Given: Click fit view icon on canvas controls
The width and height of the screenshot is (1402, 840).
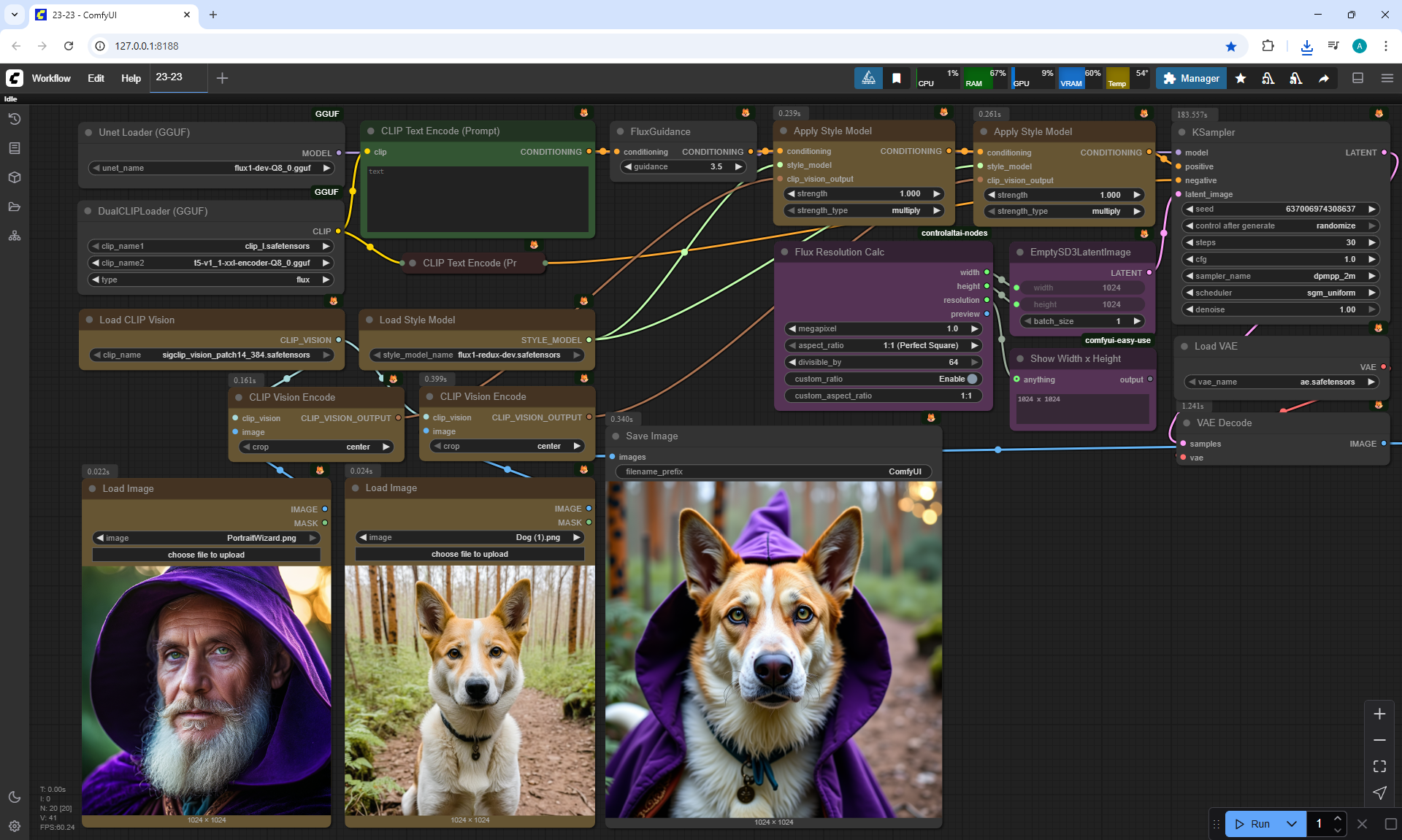Looking at the screenshot, I should [1379, 766].
